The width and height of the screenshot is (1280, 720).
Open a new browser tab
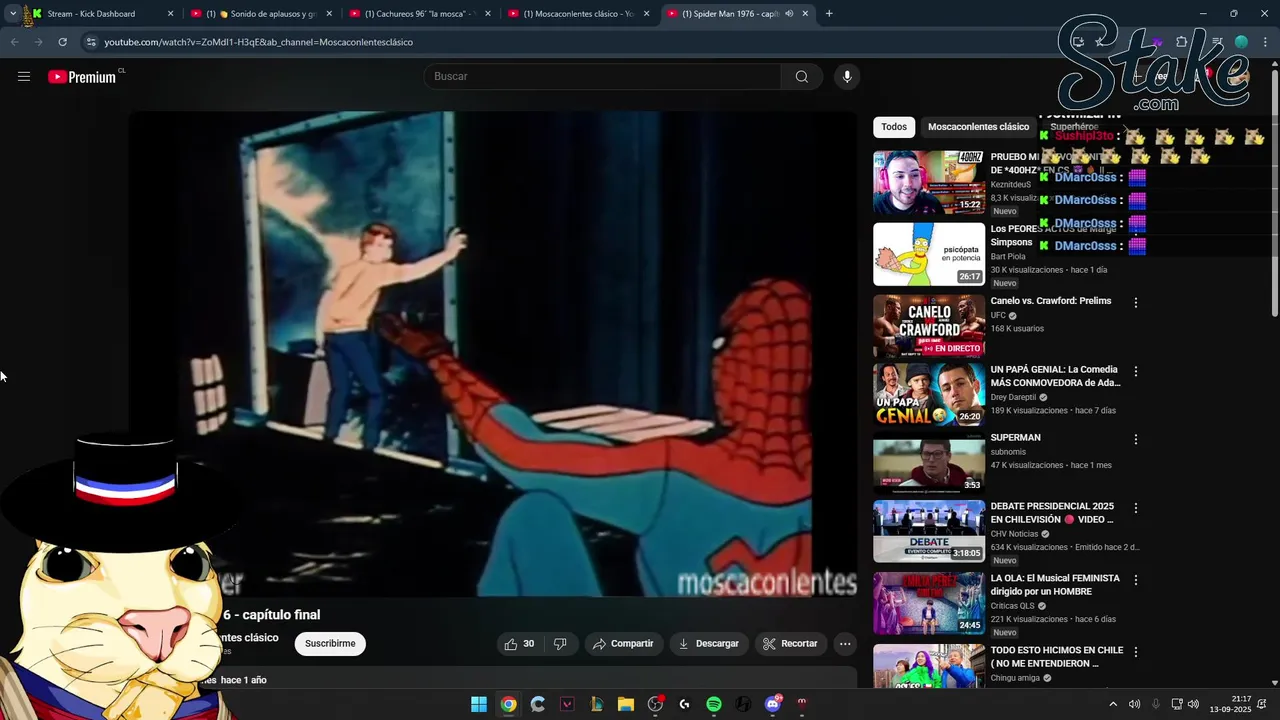pyautogui.click(x=829, y=14)
